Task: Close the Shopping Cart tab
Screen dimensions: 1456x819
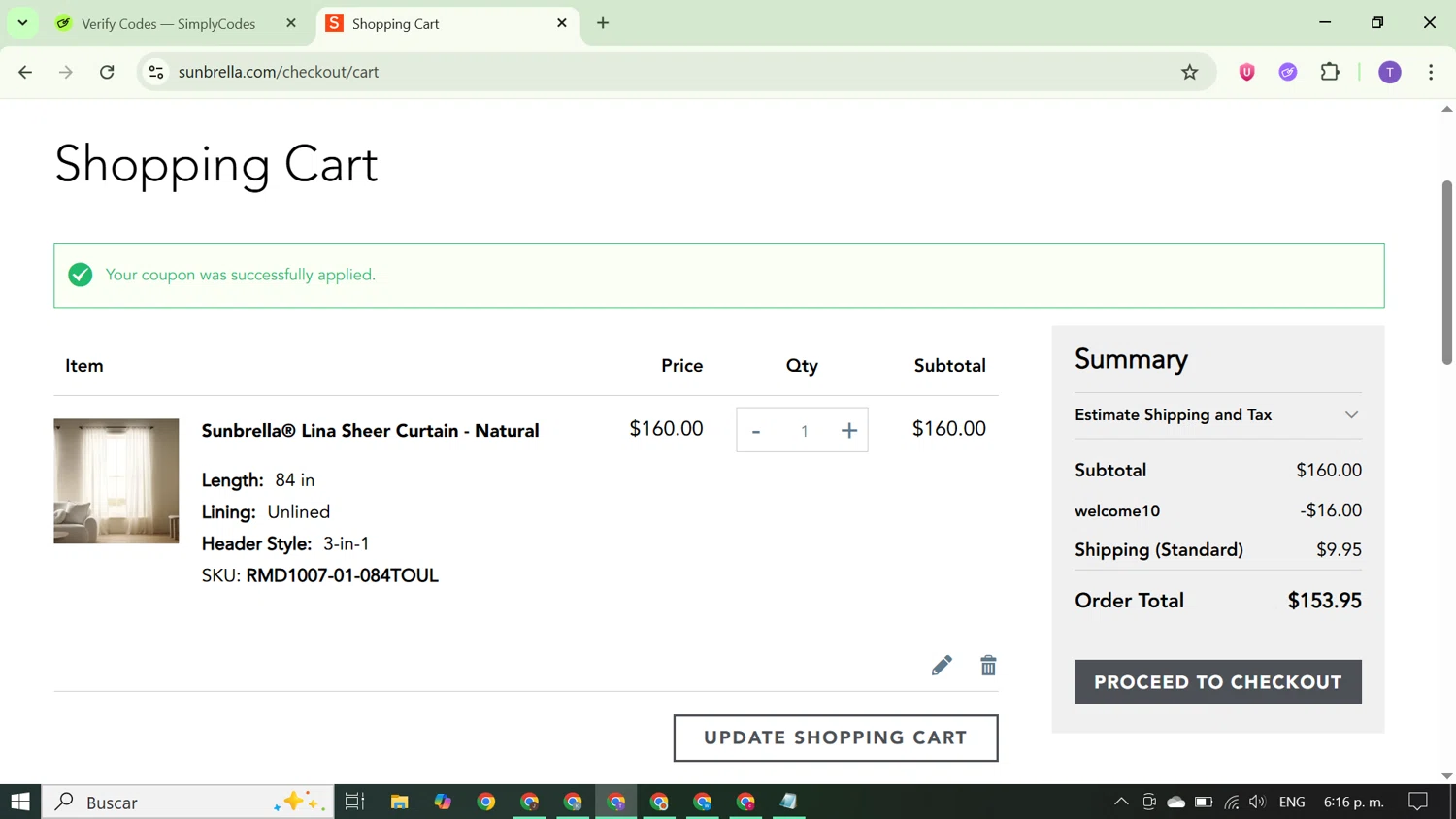Action: coord(562,23)
